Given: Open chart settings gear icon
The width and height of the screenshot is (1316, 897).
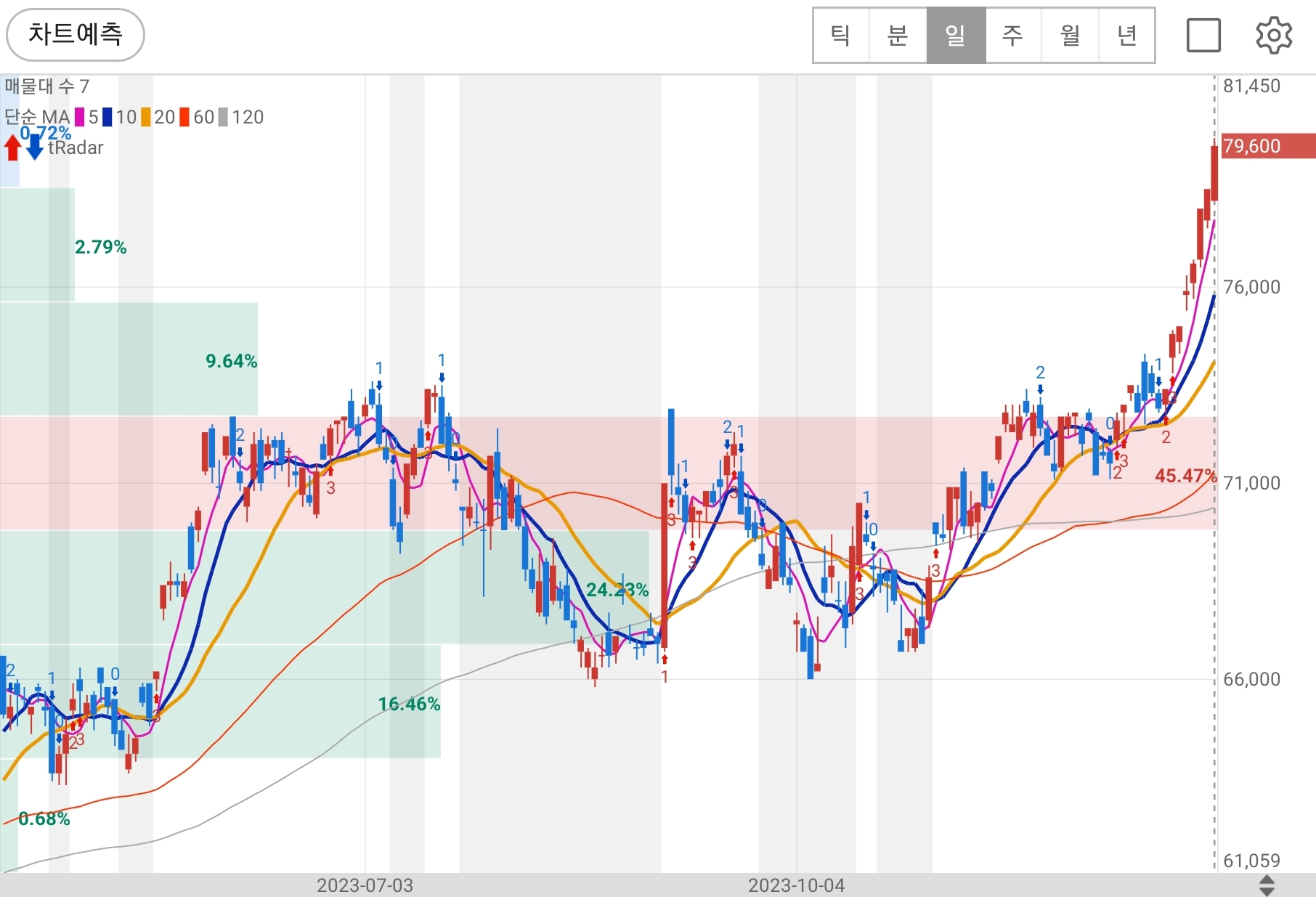Looking at the screenshot, I should [1274, 35].
